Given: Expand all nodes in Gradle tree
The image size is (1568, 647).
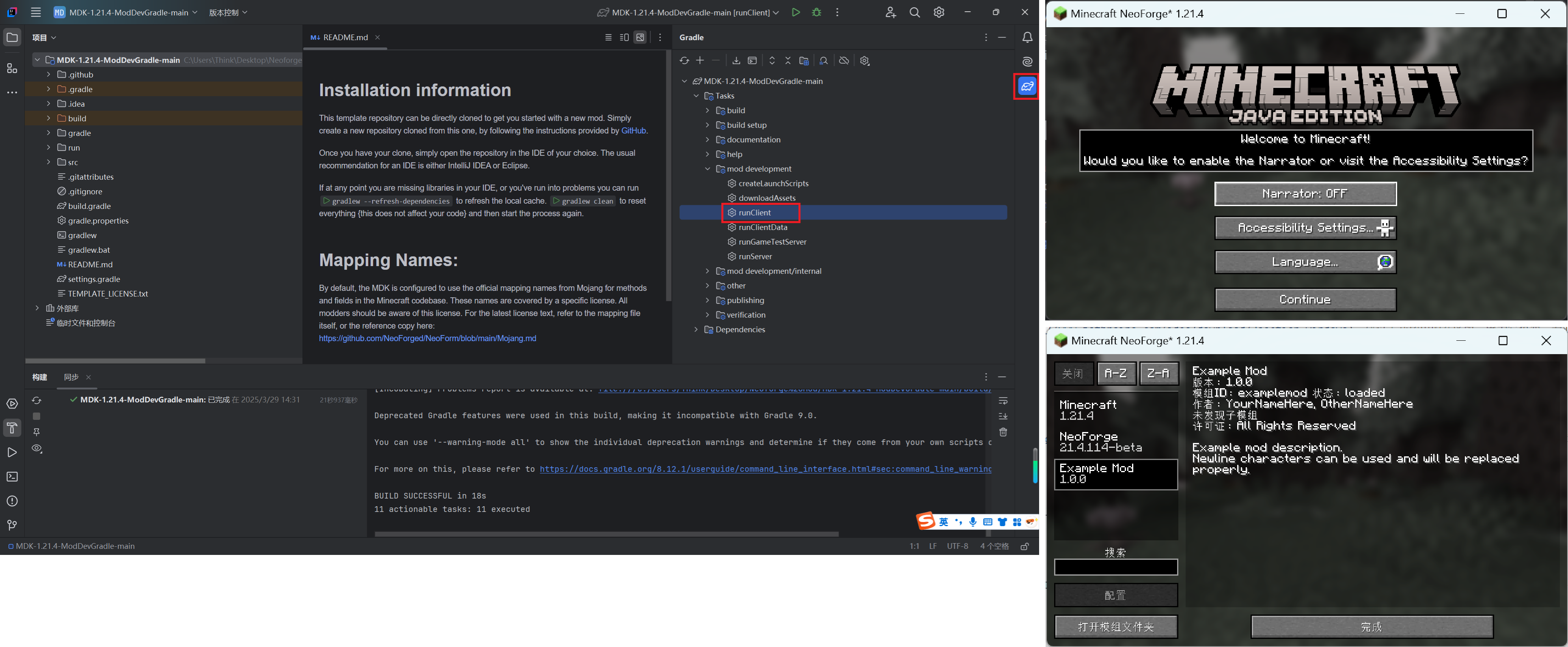Looking at the screenshot, I should 772,60.
